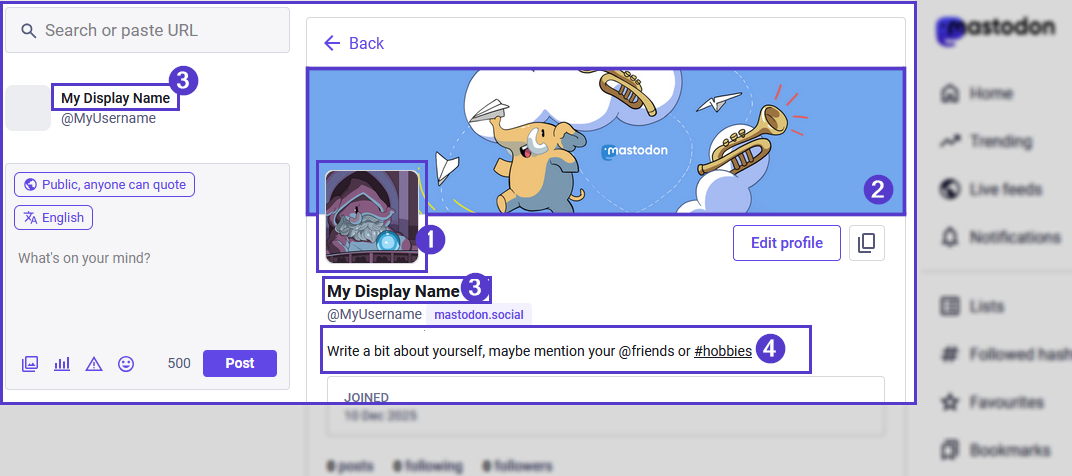Screen dimensions: 1072x476
Task: Add a content warning triangle icon
Action: (94, 364)
